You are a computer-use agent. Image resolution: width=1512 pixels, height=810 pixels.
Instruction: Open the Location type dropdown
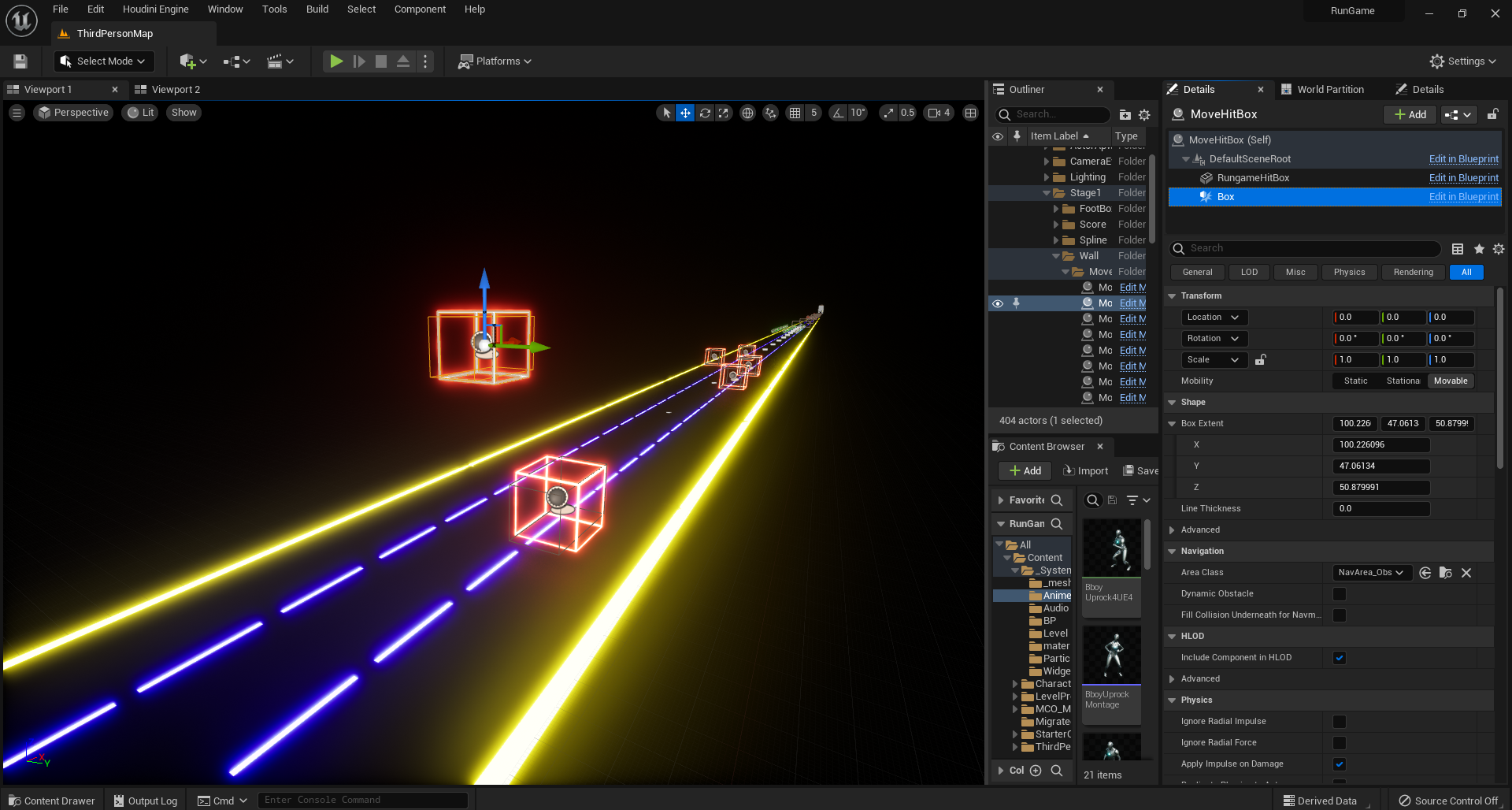tap(1214, 318)
